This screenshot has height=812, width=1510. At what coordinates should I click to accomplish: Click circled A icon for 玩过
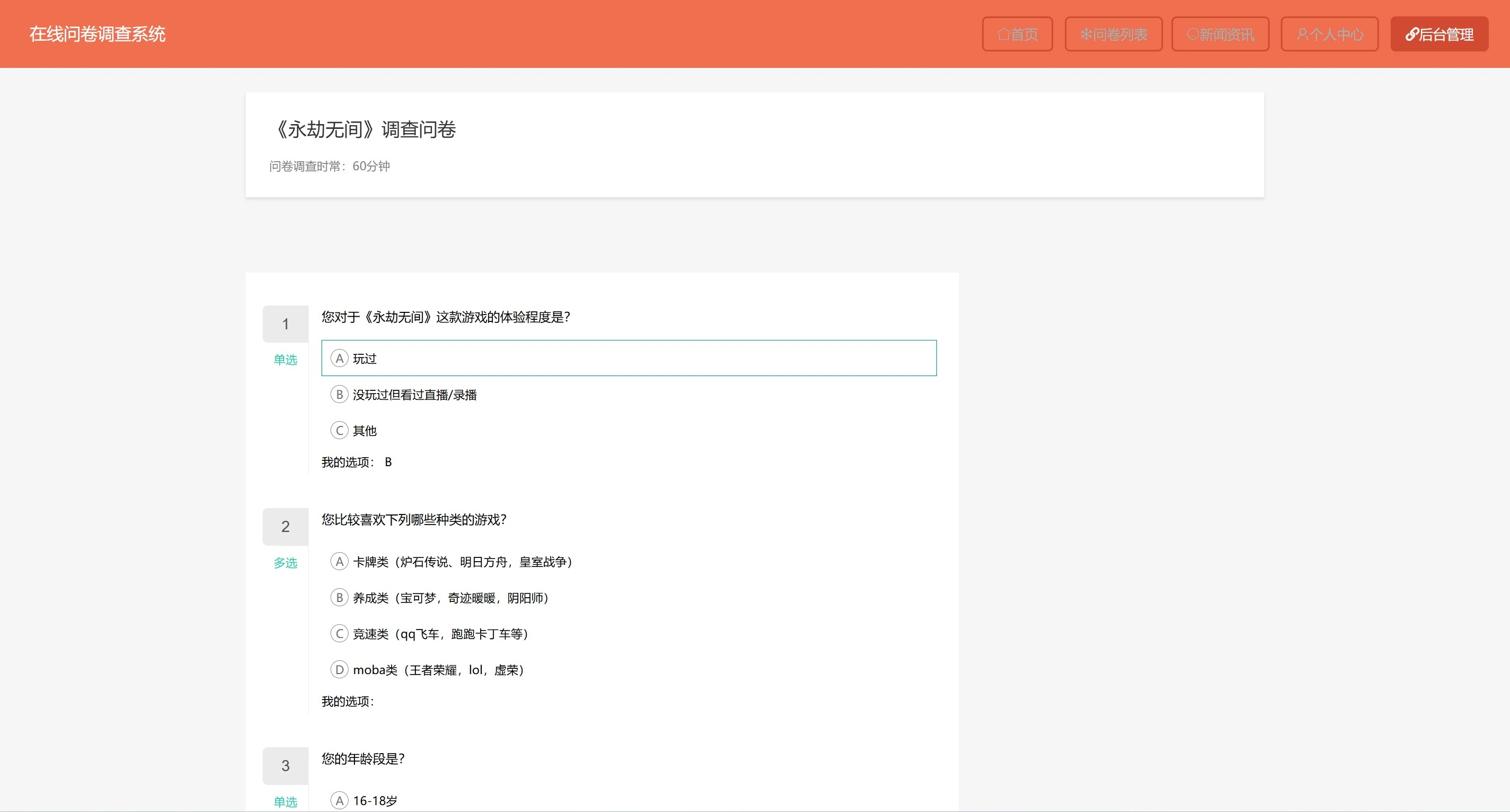tap(340, 359)
